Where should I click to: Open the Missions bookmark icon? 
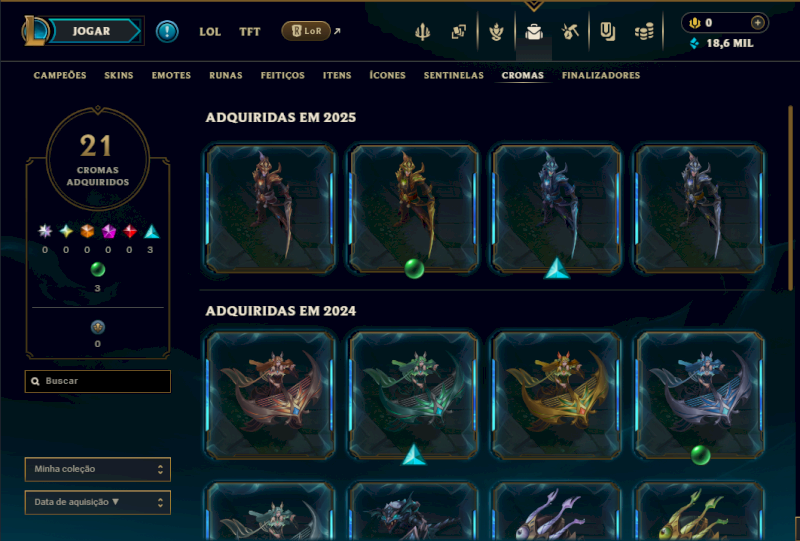pos(607,32)
